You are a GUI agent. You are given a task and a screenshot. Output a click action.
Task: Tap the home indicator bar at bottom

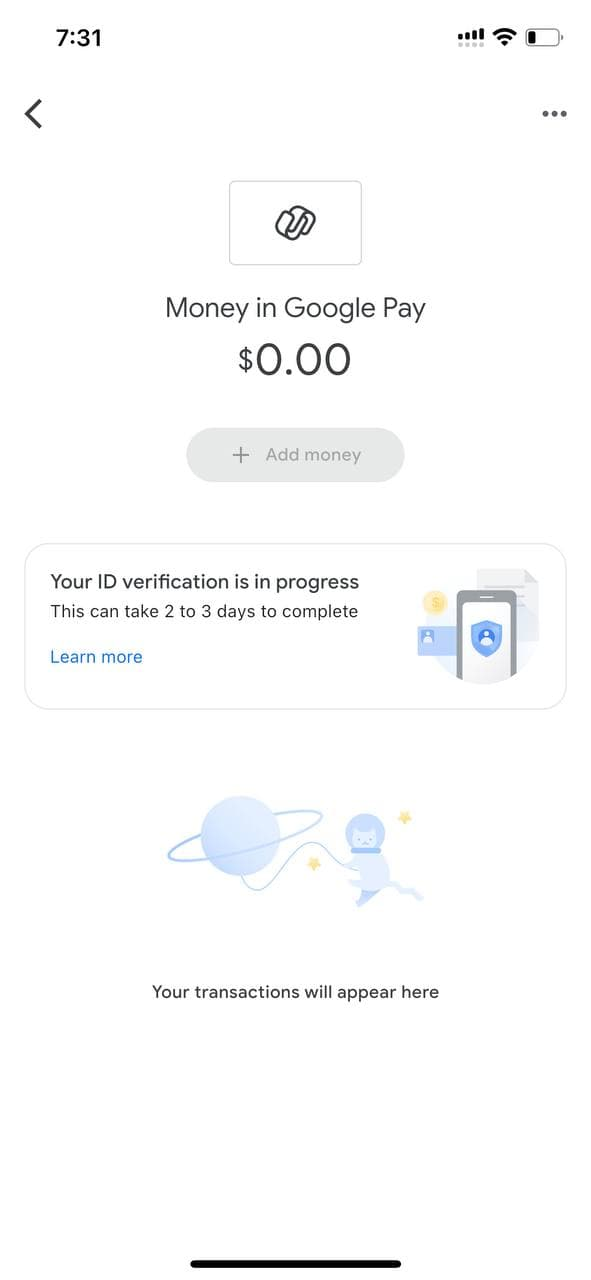tap(296, 1264)
